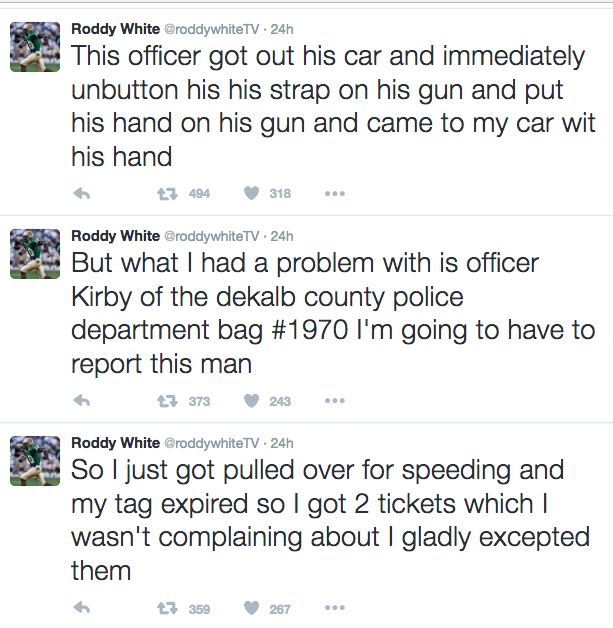Like the tweet with 243 likes
This screenshot has height=628, width=613.
click(x=251, y=401)
